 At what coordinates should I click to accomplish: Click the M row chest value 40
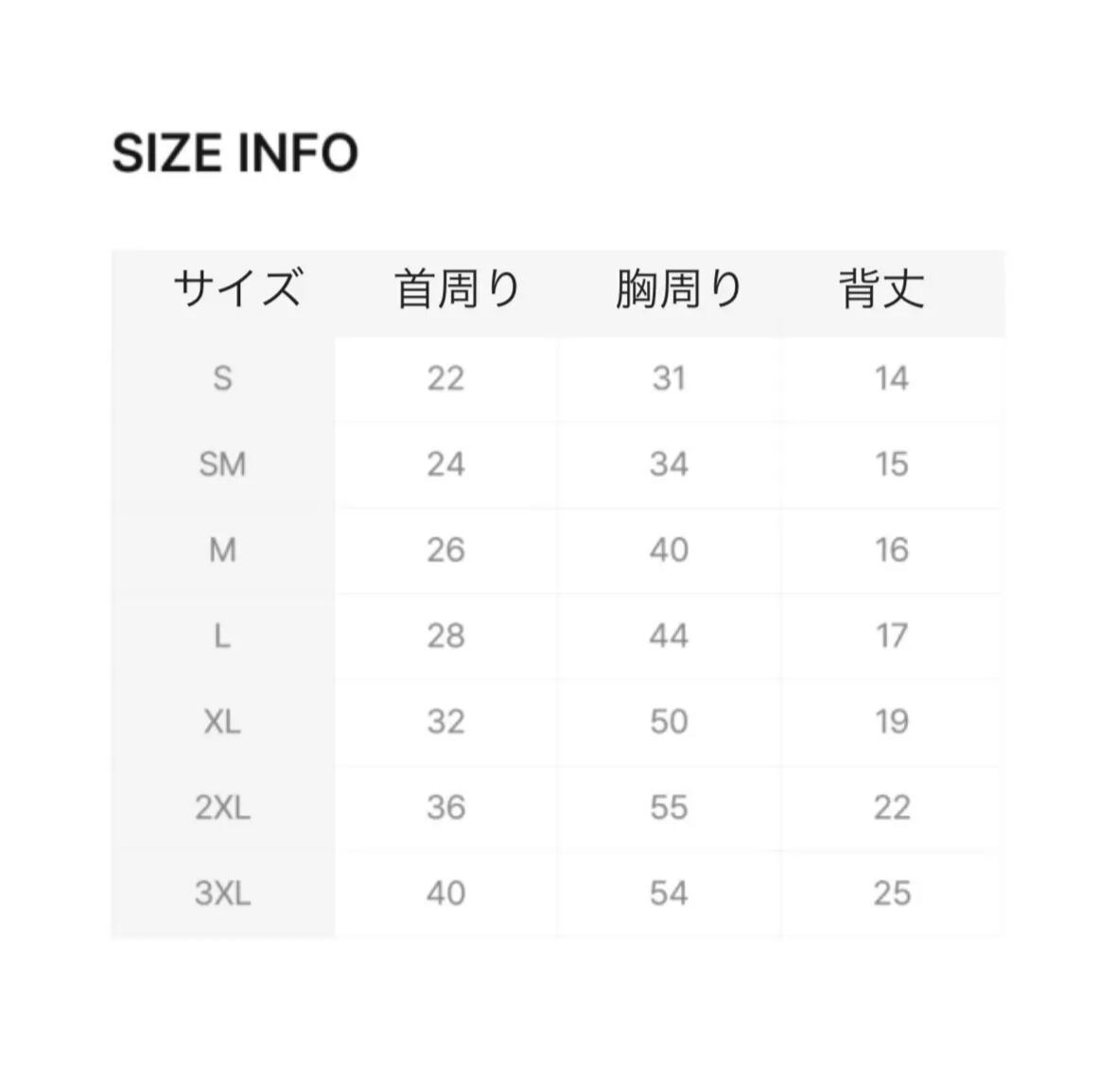pyautogui.click(x=669, y=550)
